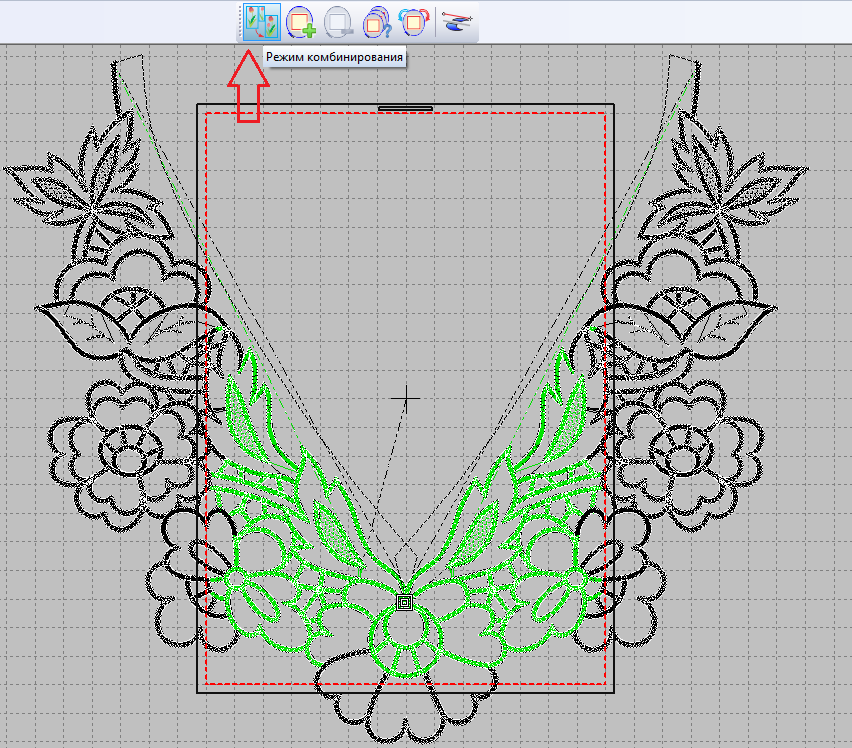Click the last toolbar icon after the separator

tap(458, 21)
